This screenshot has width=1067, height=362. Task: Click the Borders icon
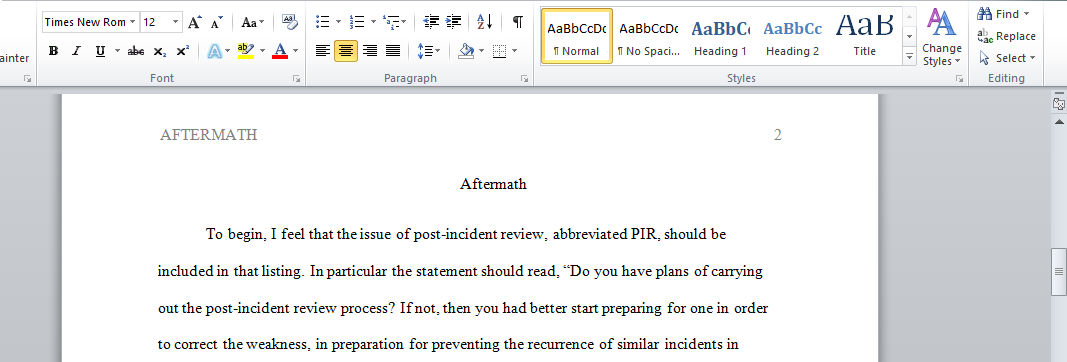499,50
